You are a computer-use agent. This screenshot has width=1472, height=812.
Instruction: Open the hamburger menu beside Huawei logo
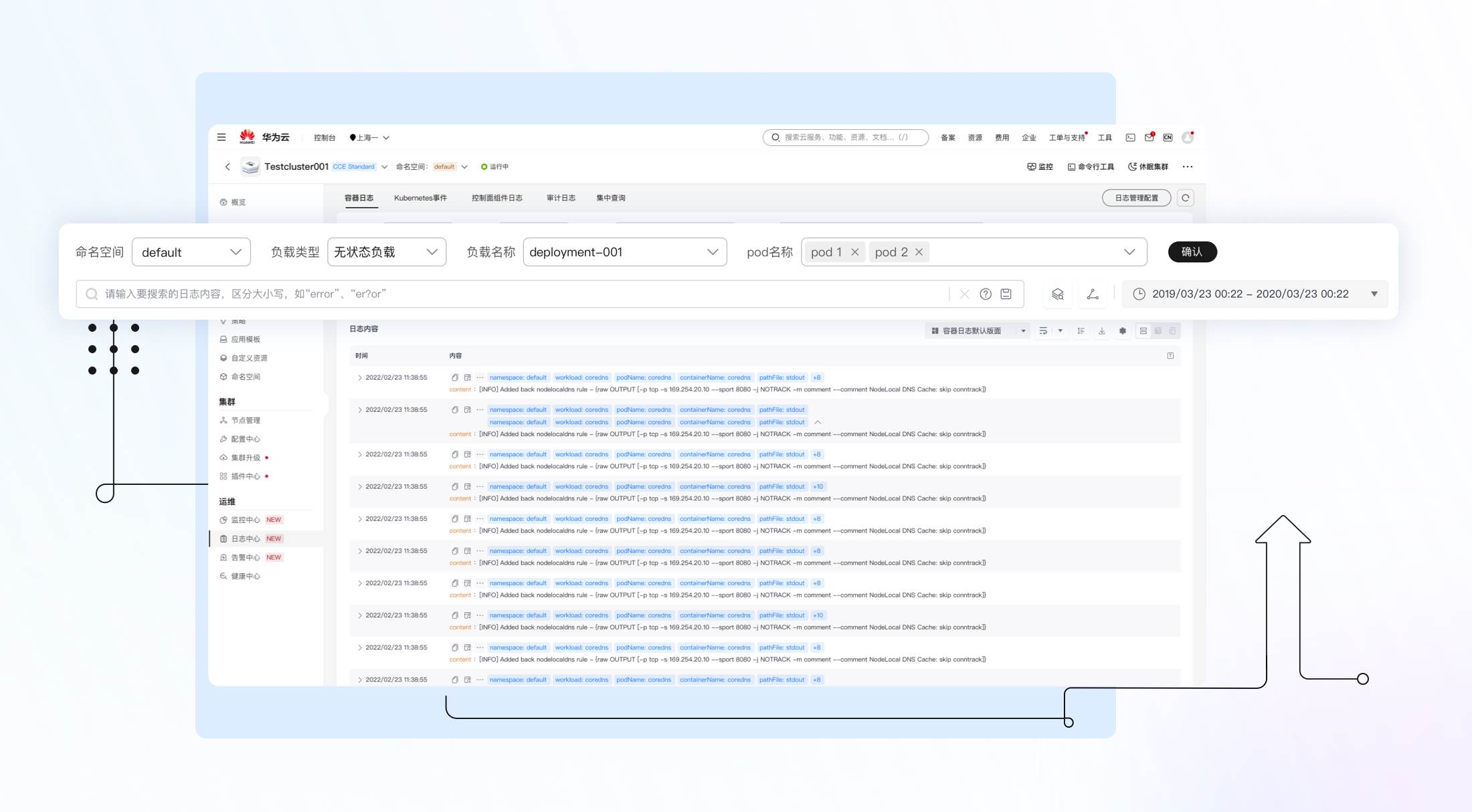pos(221,137)
